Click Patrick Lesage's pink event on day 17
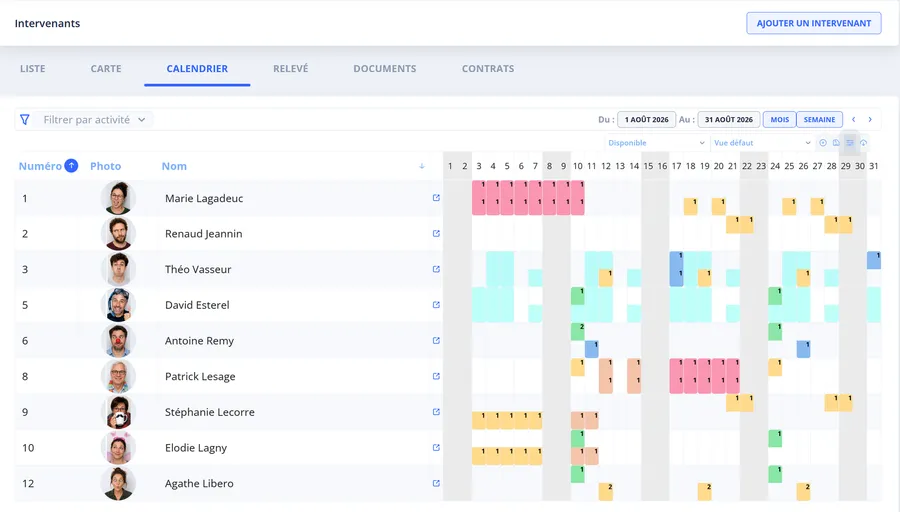This screenshot has height=512, width=900. 676,377
